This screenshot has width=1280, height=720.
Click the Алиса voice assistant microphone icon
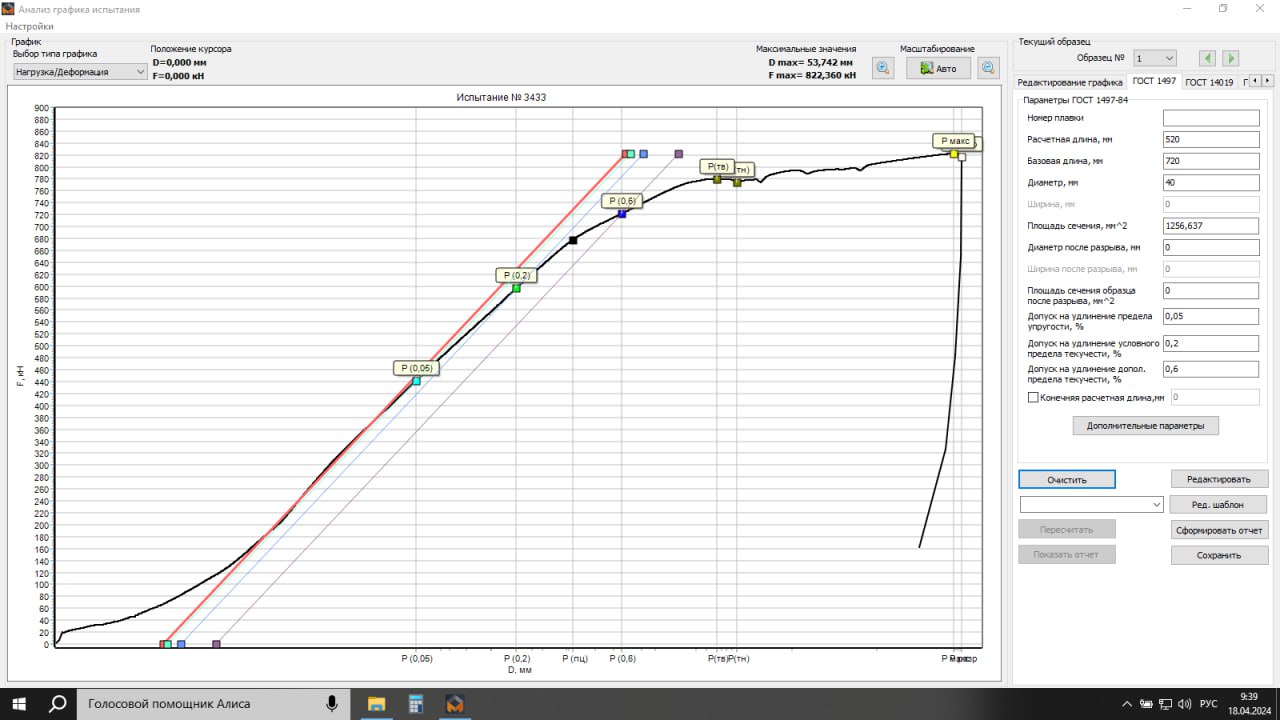point(332,704)
